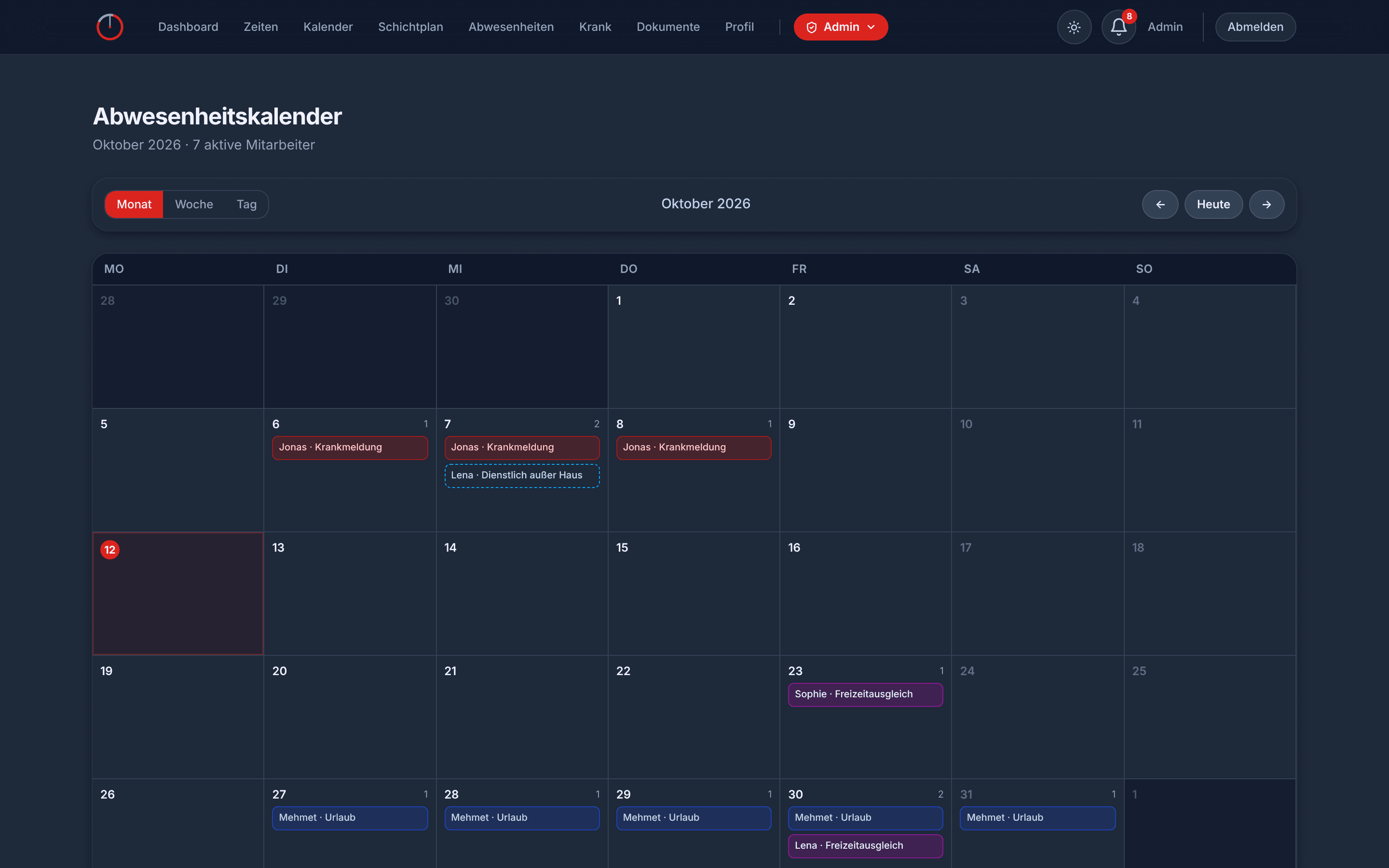
Task: Open Sophie Freizeitausgleich on the 23rd
Action: [x=865, y=694]
